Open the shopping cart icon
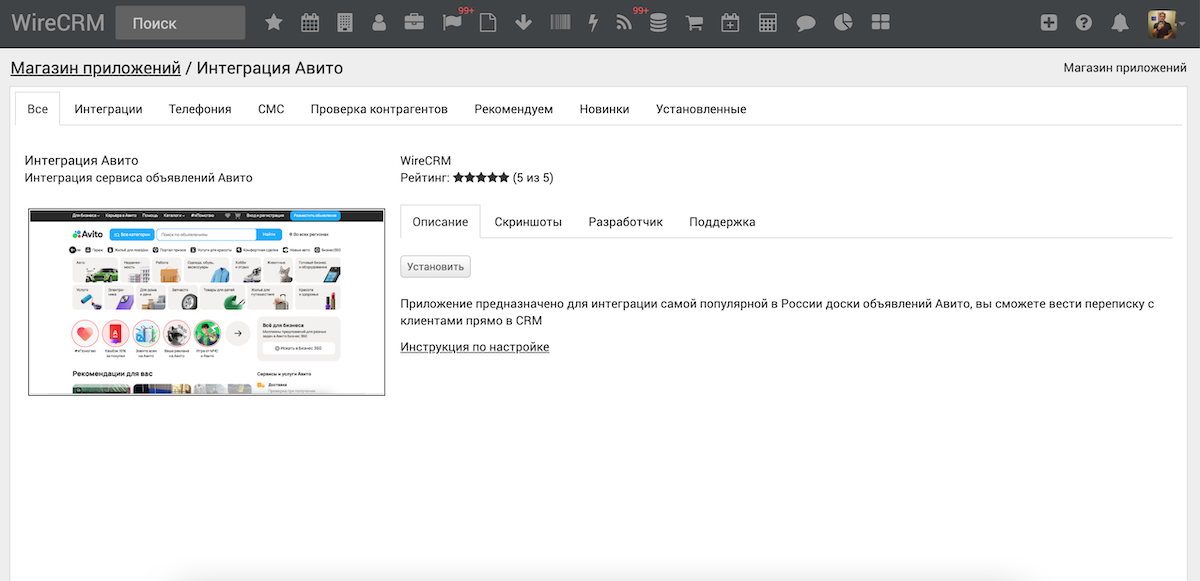The width and height of the screenshot is (1200, 581). pos(694,23)
